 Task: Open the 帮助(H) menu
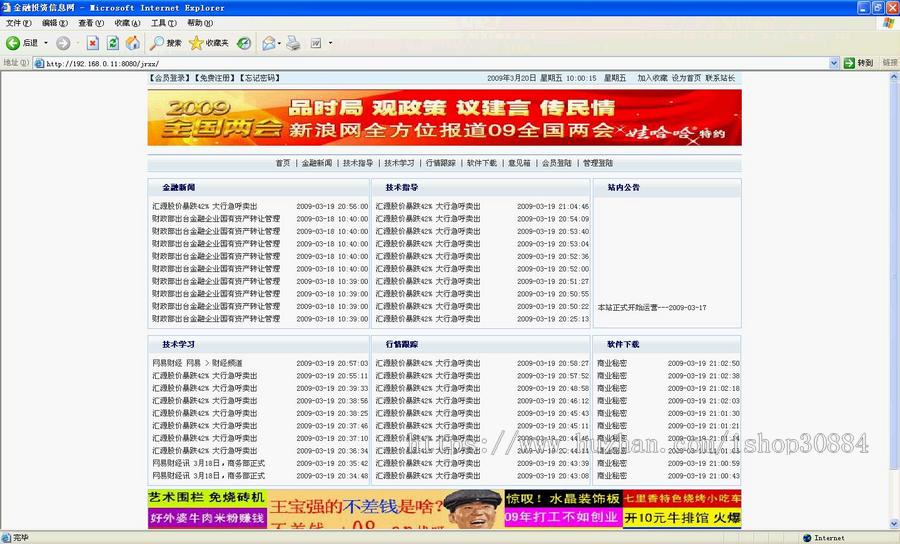(x=200, y=23)
